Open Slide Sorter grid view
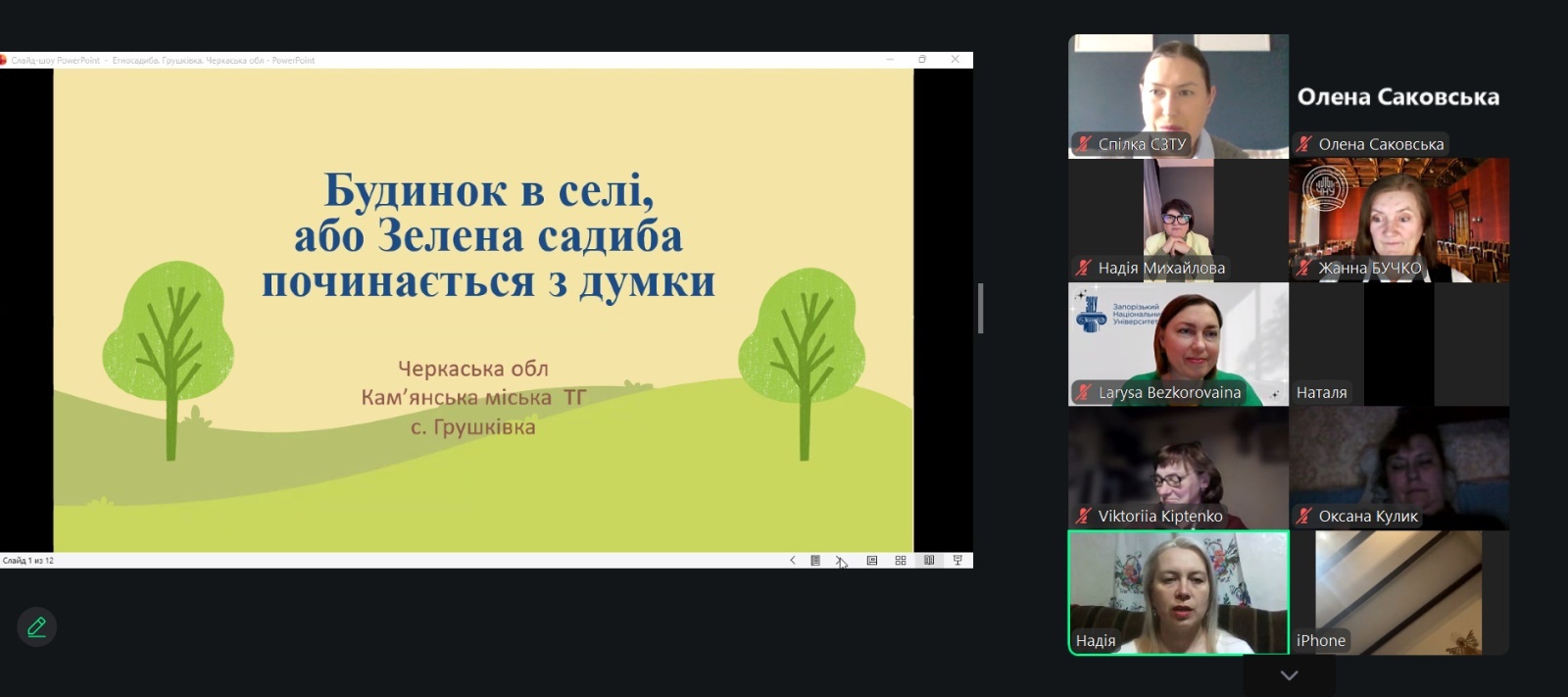The height and width of the screenshot is (697, 1568). click(901, 561)
